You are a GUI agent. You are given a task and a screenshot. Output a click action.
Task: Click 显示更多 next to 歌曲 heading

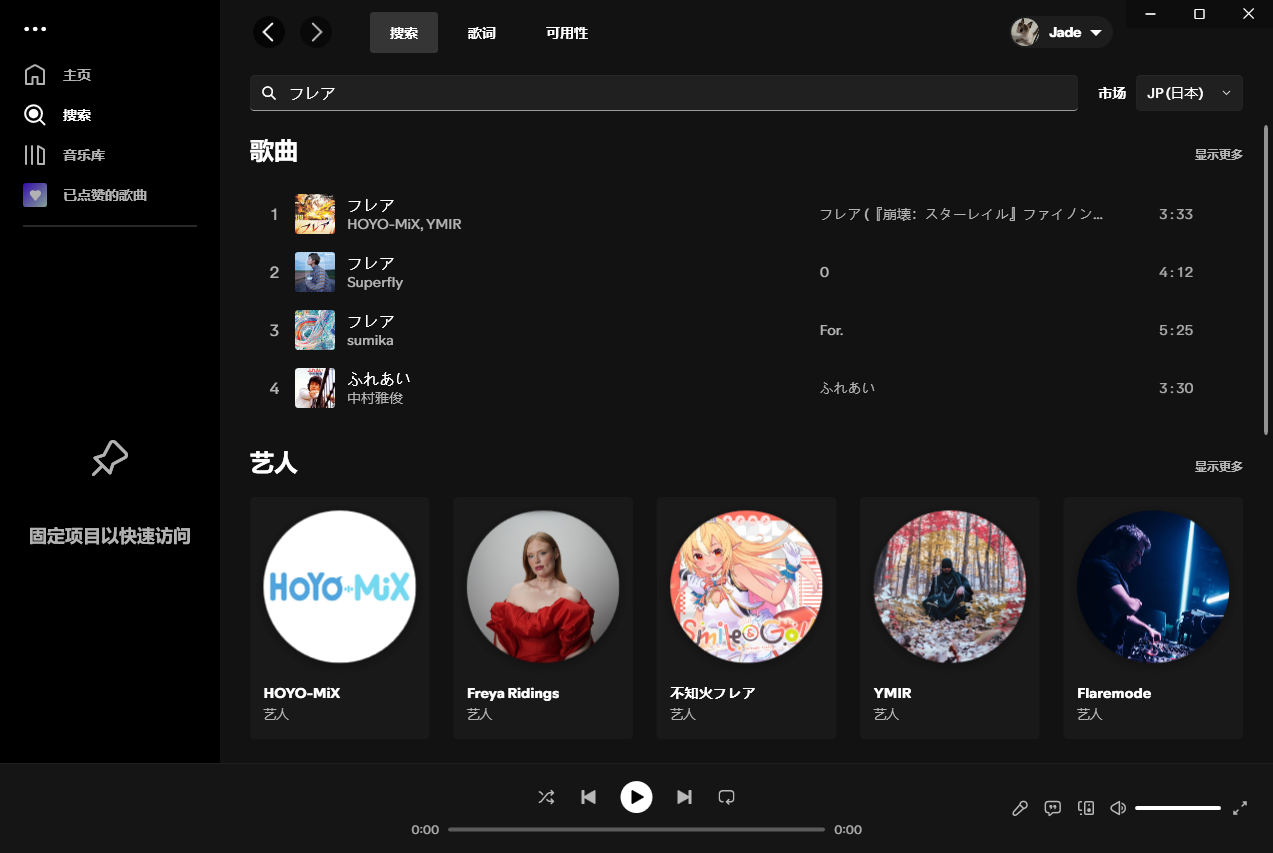click(1218, 154)
